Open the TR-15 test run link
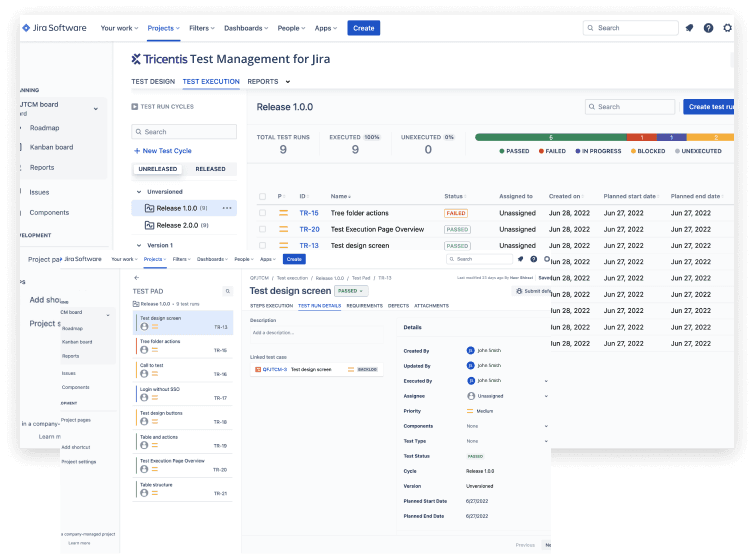This screenshot has width=754, height=554. click(x=309, y=213)
